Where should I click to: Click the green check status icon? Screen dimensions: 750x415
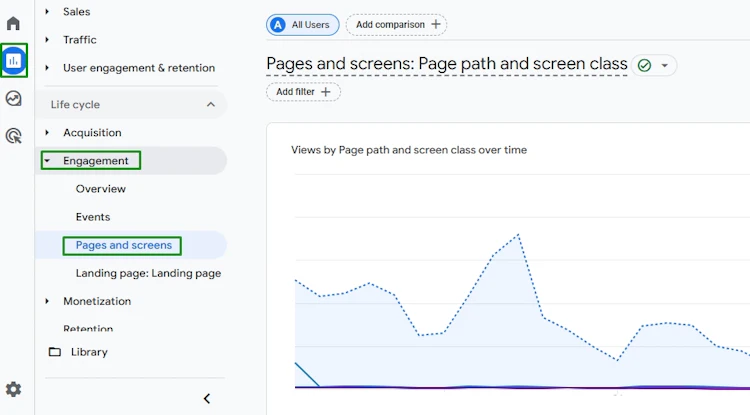pyautogui.click(x=644, y=65)
